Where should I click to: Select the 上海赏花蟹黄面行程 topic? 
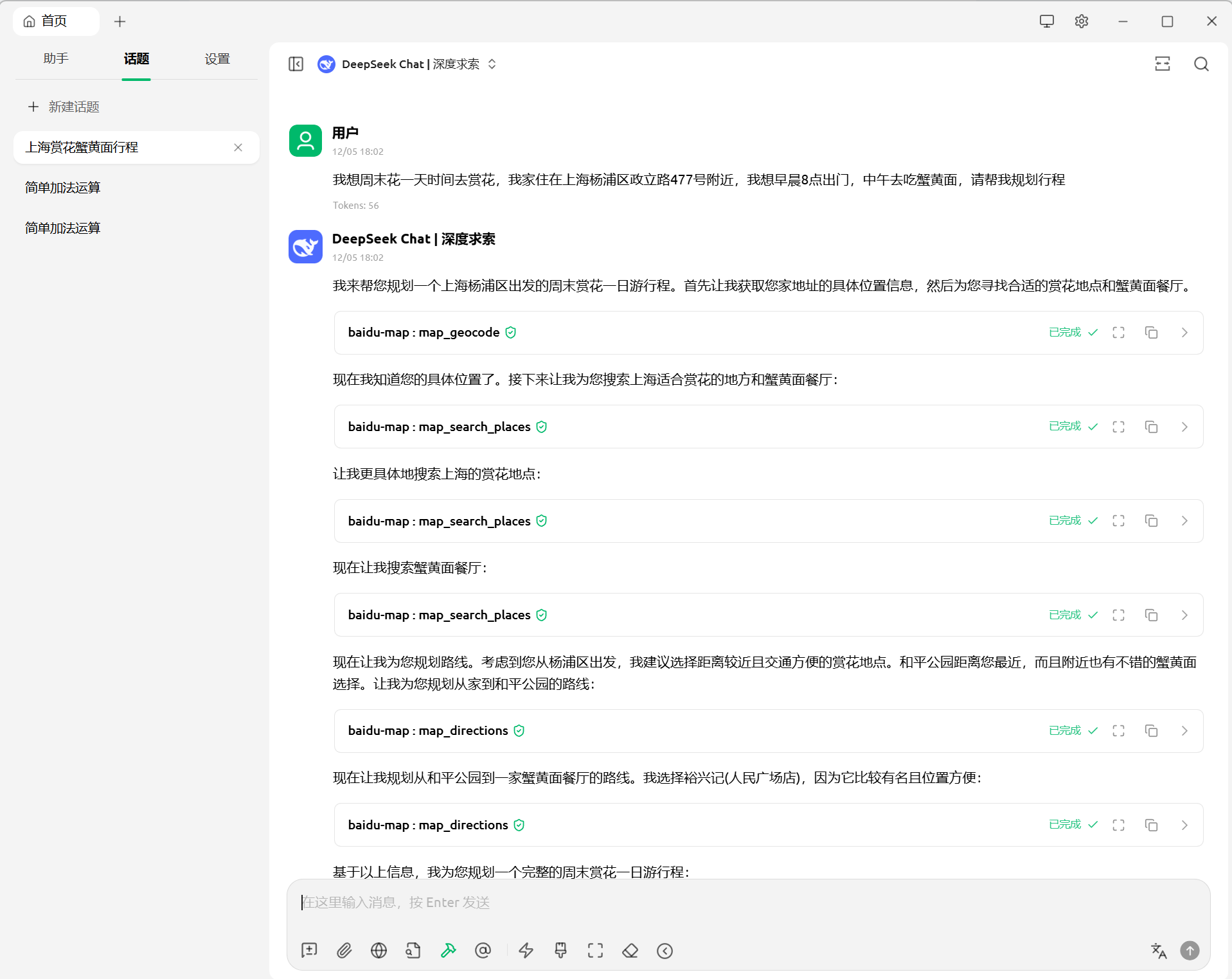point(136,148)
